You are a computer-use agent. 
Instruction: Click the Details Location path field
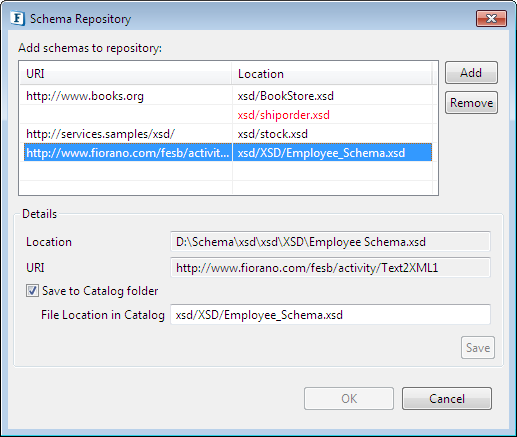pos(330,242)
